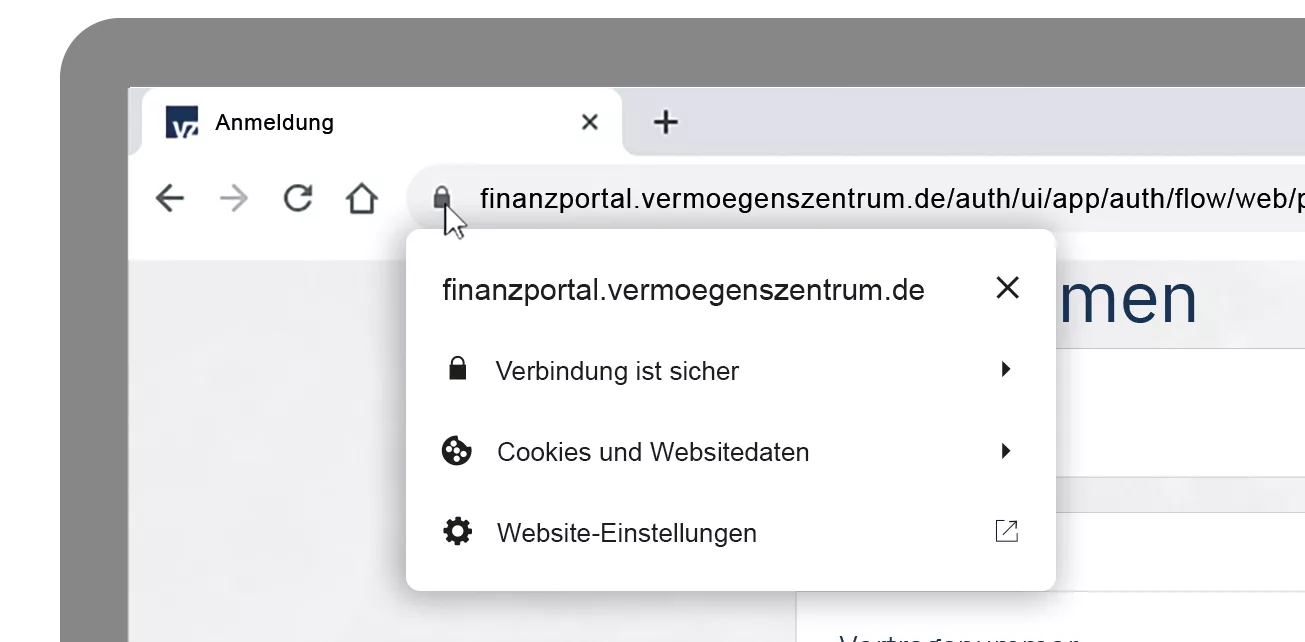Select the Anmeldung tab
The width and height of the screenshot is (1305, 642).
point(382,122)
